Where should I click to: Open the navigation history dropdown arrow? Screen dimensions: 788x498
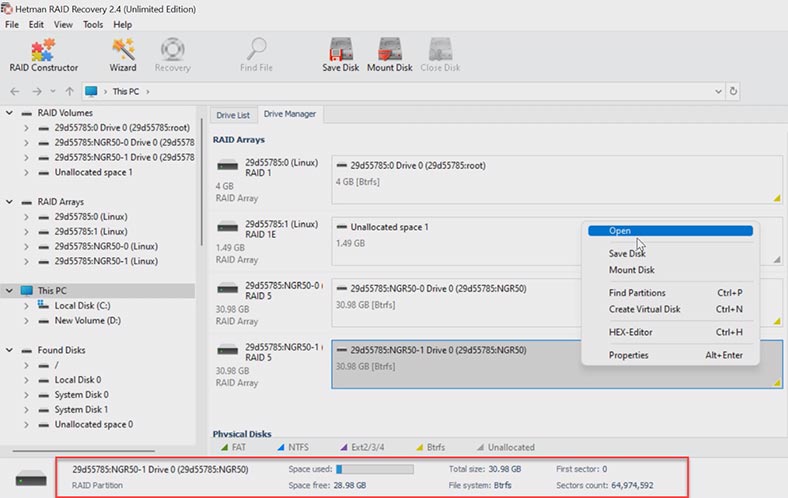53,91
